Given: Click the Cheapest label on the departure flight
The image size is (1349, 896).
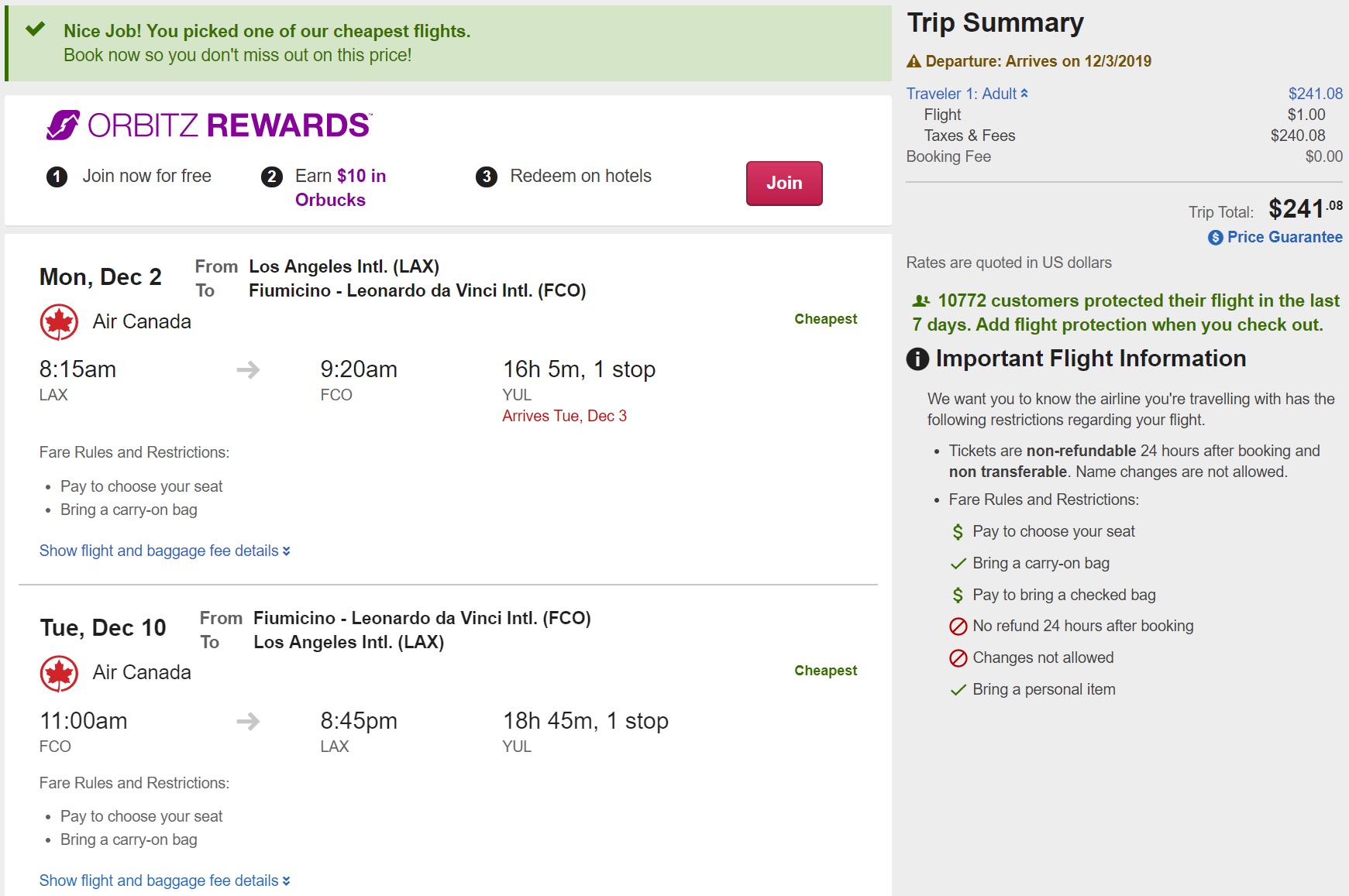Looking at the screenshot, I should (x=825, y=319).
